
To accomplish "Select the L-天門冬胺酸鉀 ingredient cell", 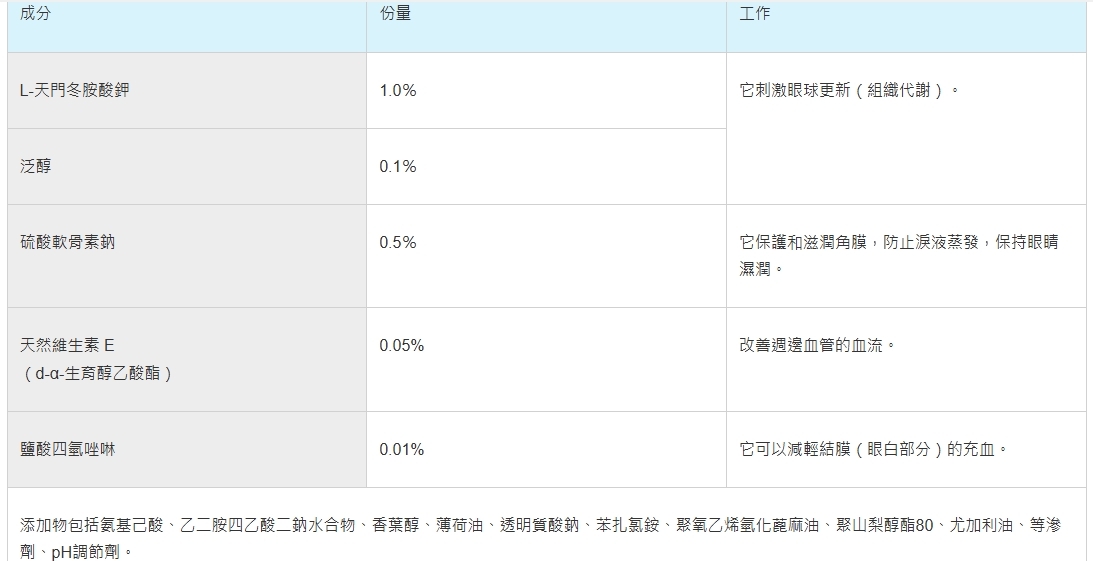I will tap(75, 90).
